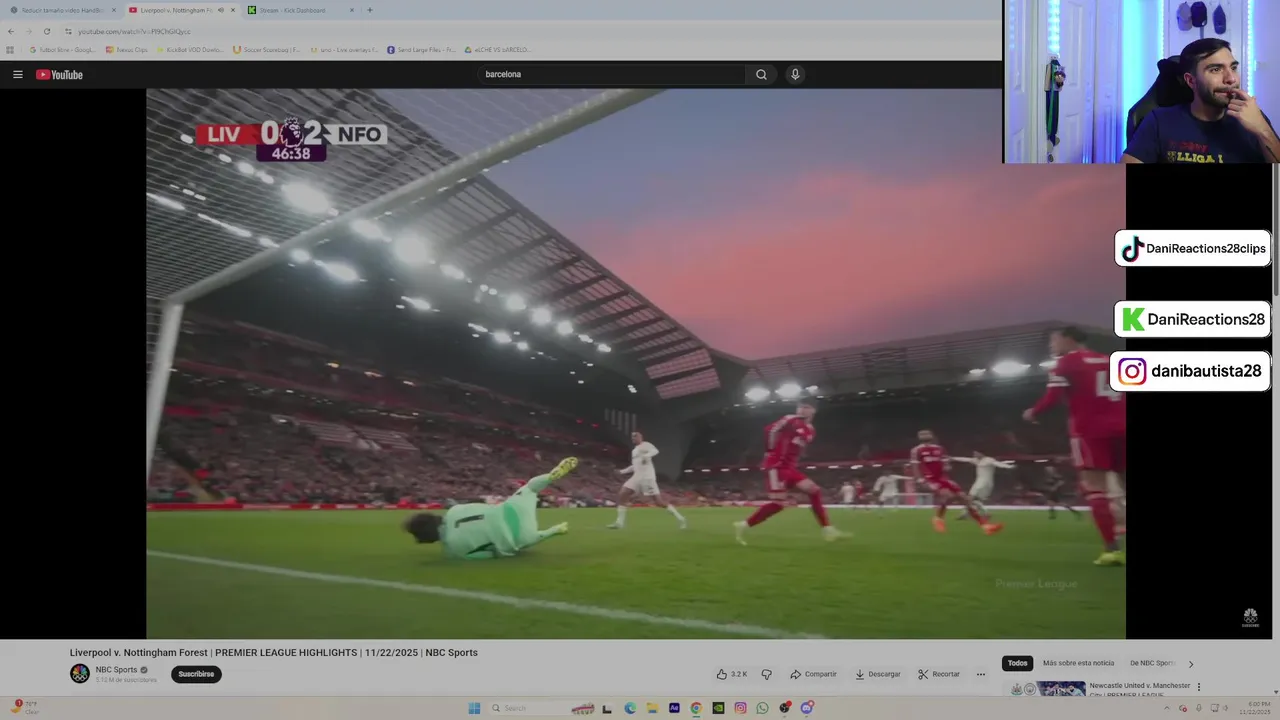Image resolution: width=1280 pixels, height=720 pixels.
Task: Switch to Reducir tamaño video HandBrake tab
Action: tap(62, 10)
